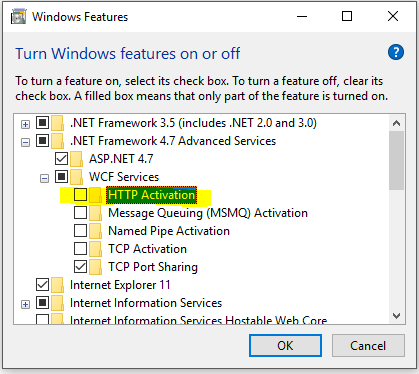Confirm changes with the OK button
The height and width of the screenshot is (374, 419).
tap(285, 346)
